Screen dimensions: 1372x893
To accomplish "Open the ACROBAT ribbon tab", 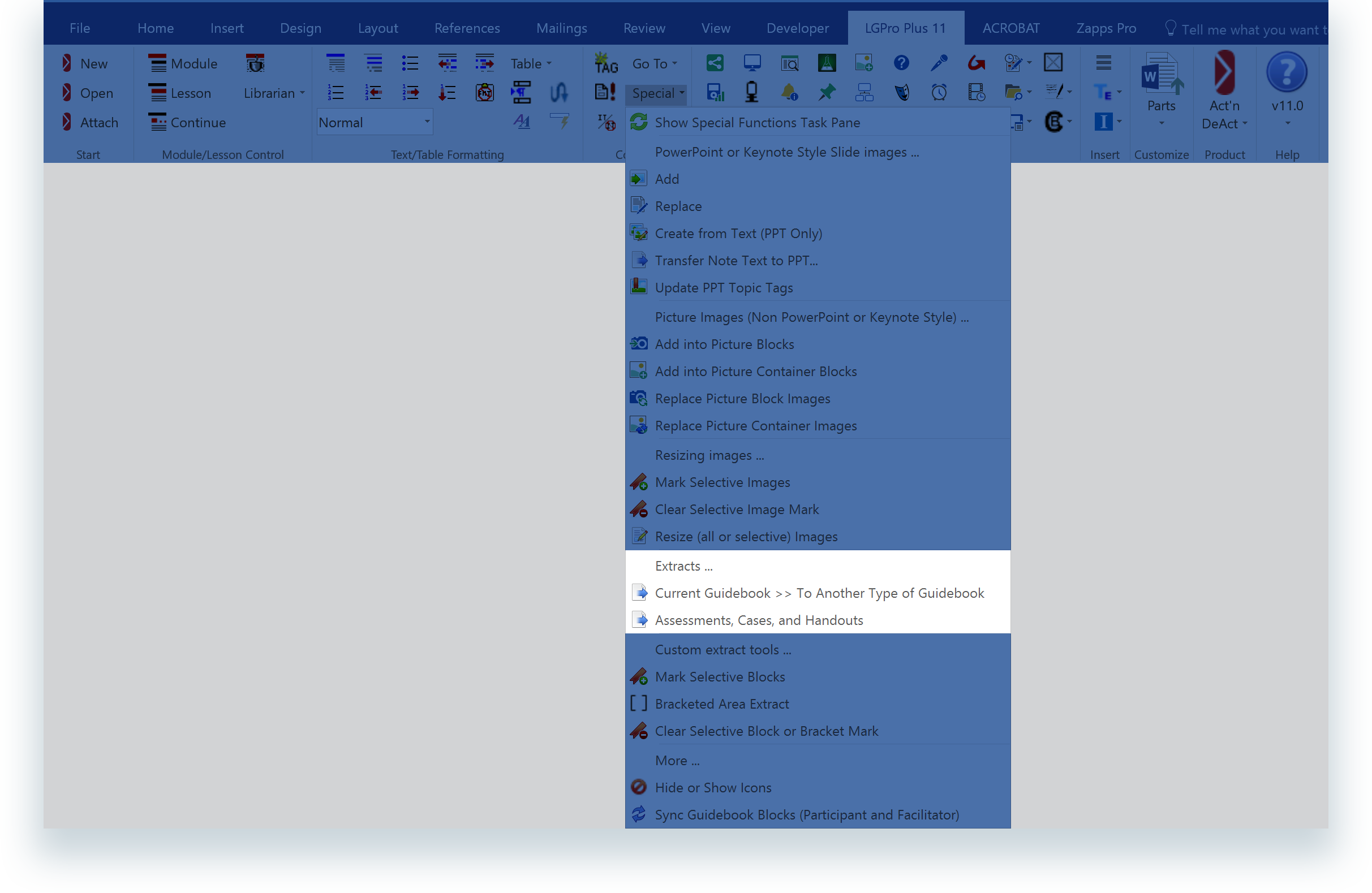I will click(1010, 28).
